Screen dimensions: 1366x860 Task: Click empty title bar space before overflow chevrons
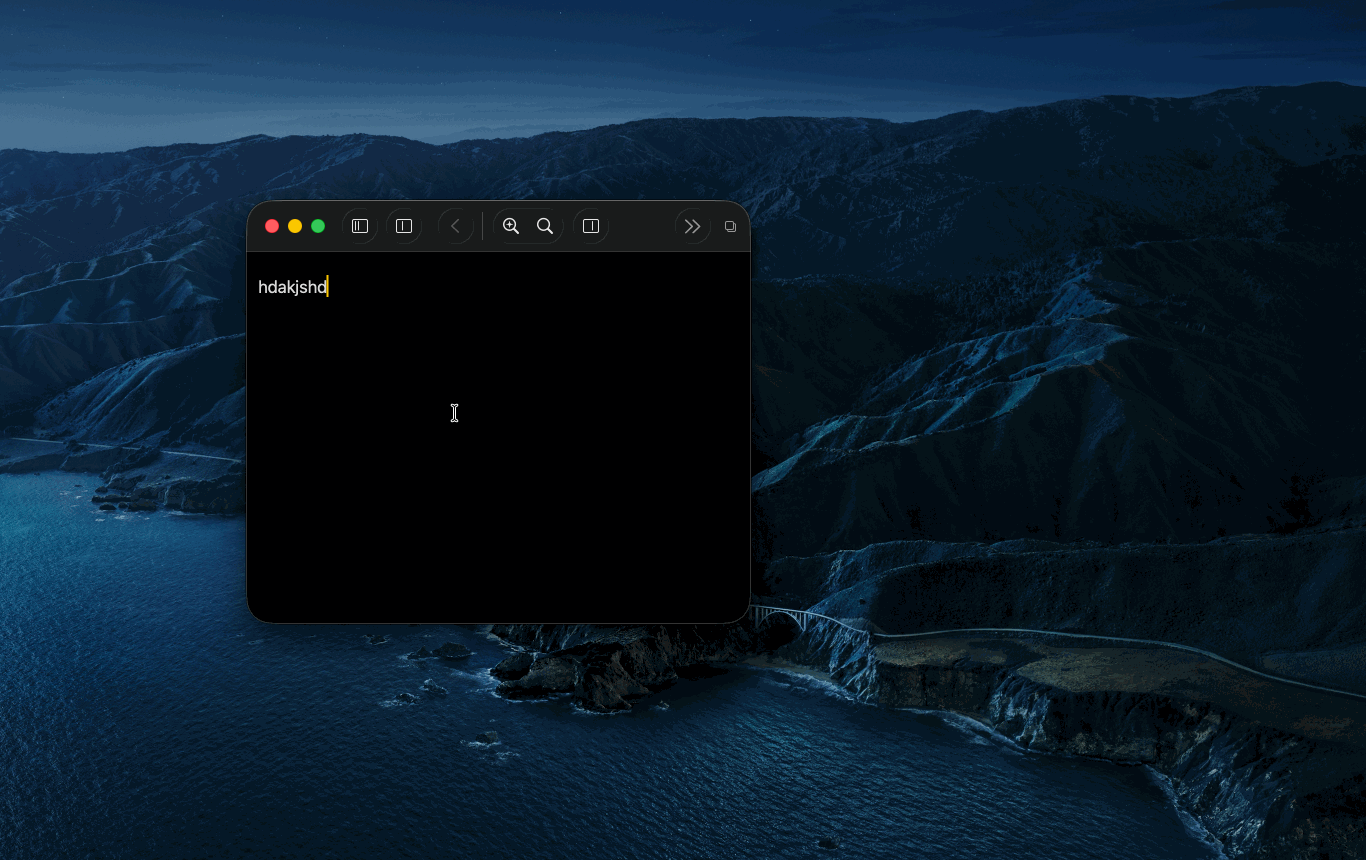click(640, 226)
